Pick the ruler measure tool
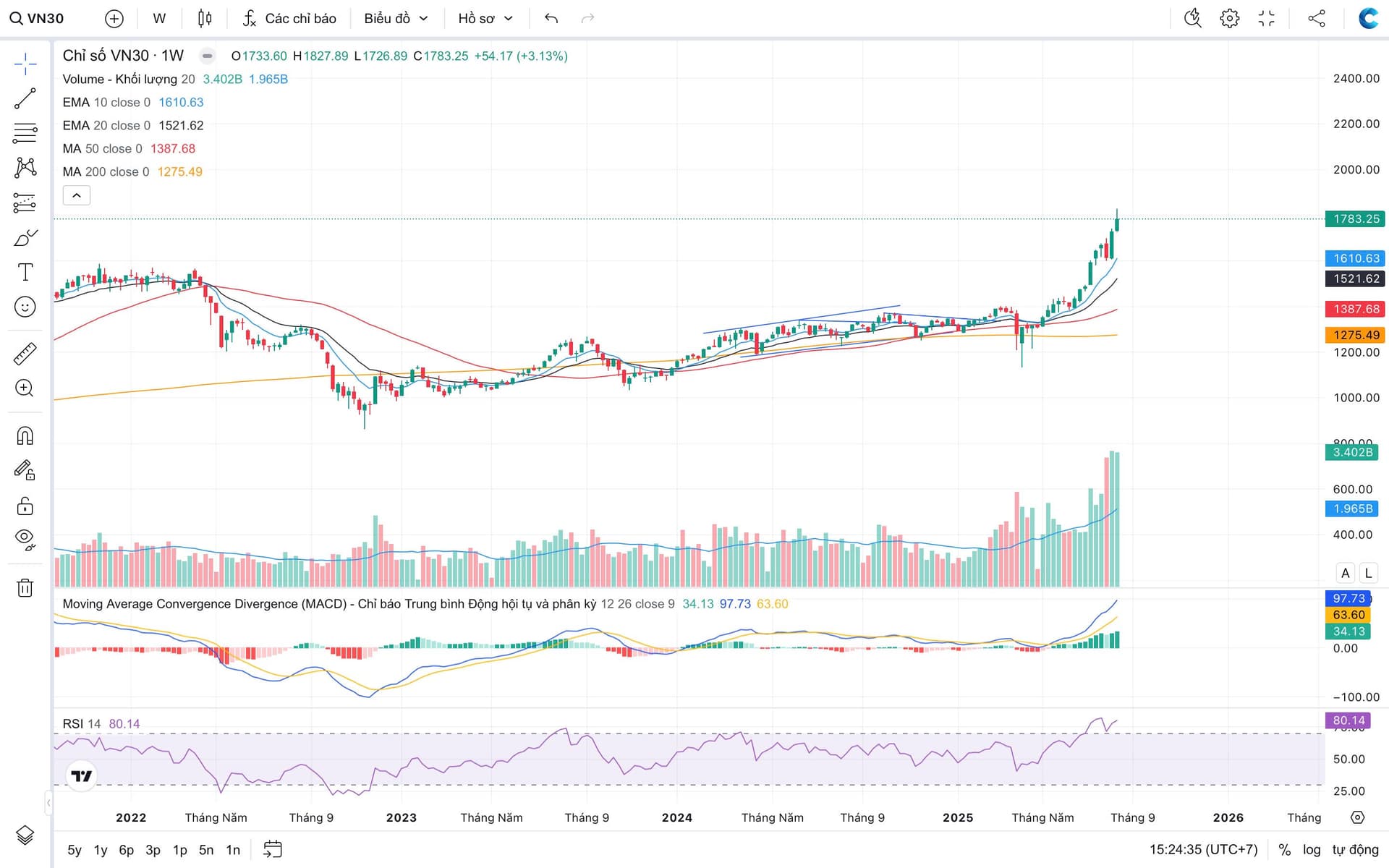Screen dimensions: 1389x868 (x=25, y=354)
